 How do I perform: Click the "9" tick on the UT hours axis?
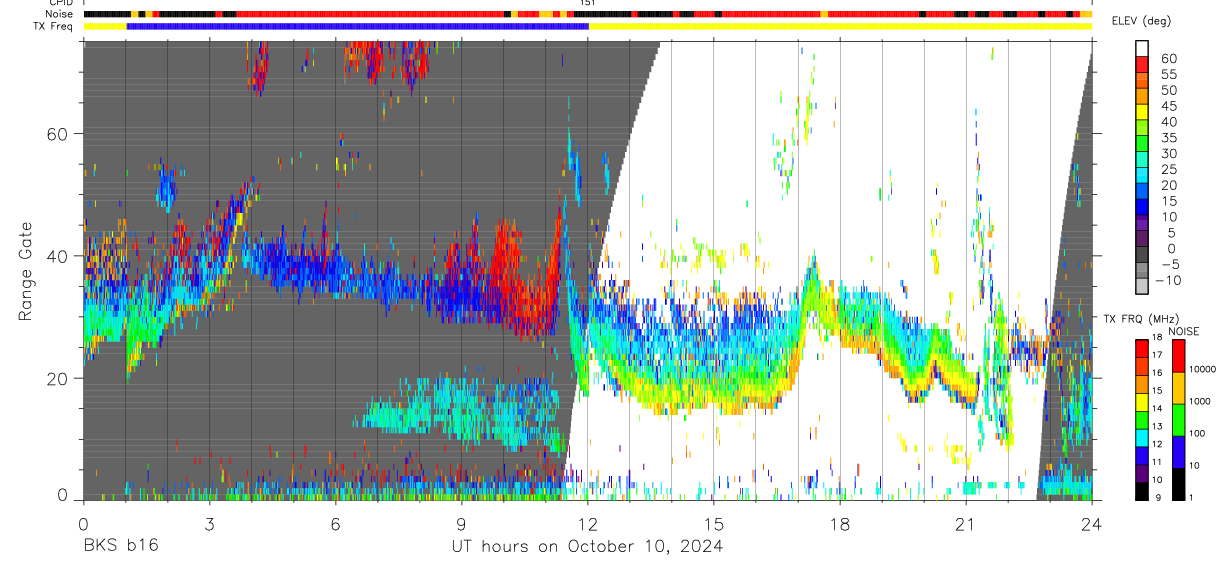[x=461, y=523]
